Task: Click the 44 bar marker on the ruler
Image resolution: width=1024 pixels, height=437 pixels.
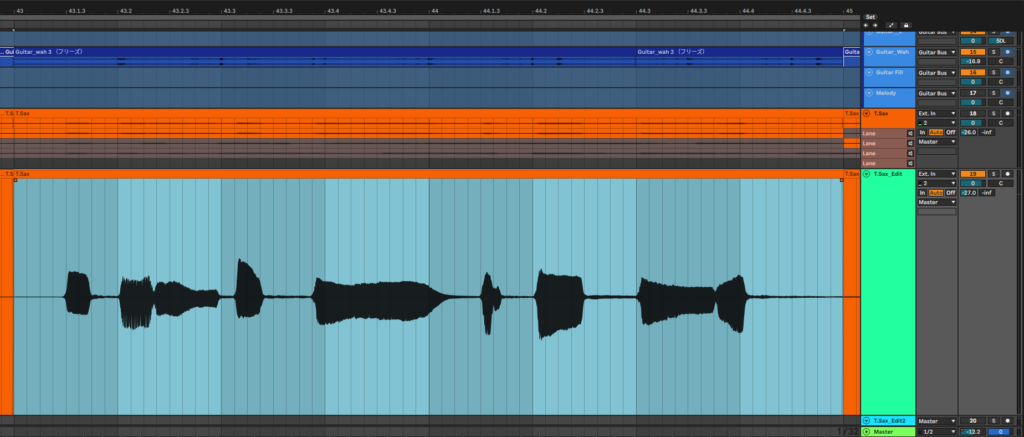Action: click(434, 10)
